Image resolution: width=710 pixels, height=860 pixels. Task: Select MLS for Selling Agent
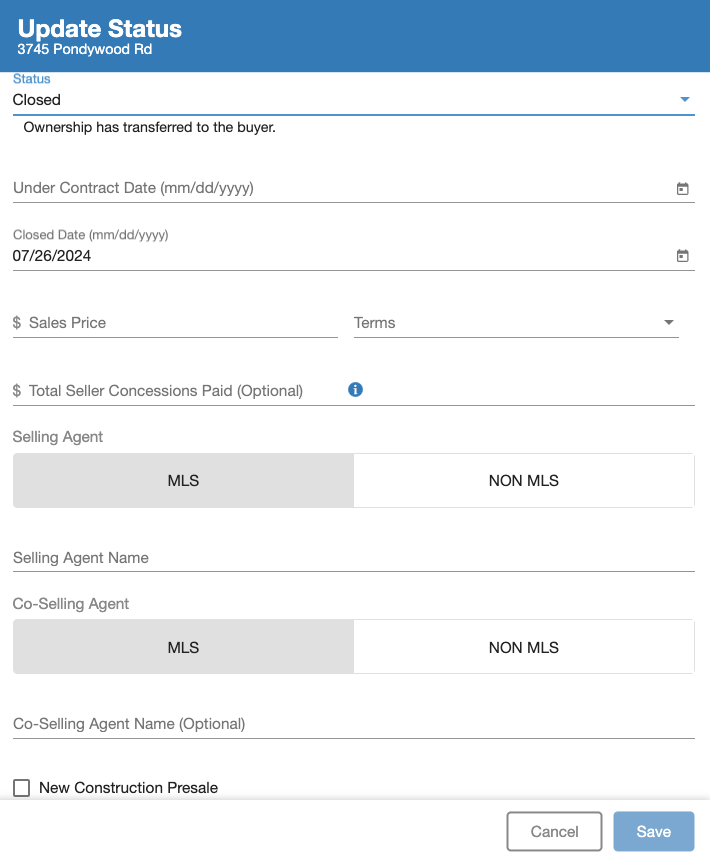coord(183,480)
